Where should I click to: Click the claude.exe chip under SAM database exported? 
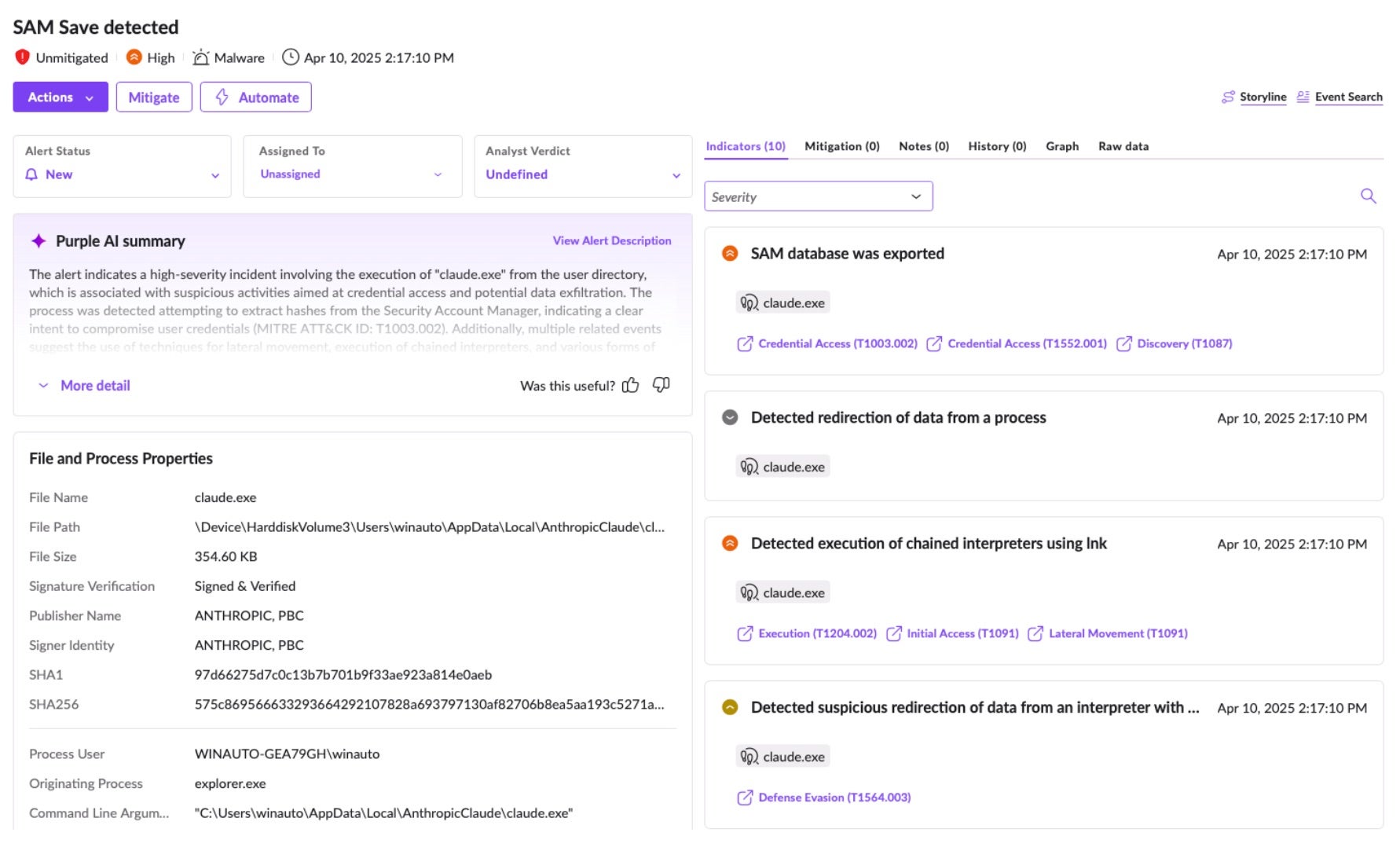[x=783, y=303]
